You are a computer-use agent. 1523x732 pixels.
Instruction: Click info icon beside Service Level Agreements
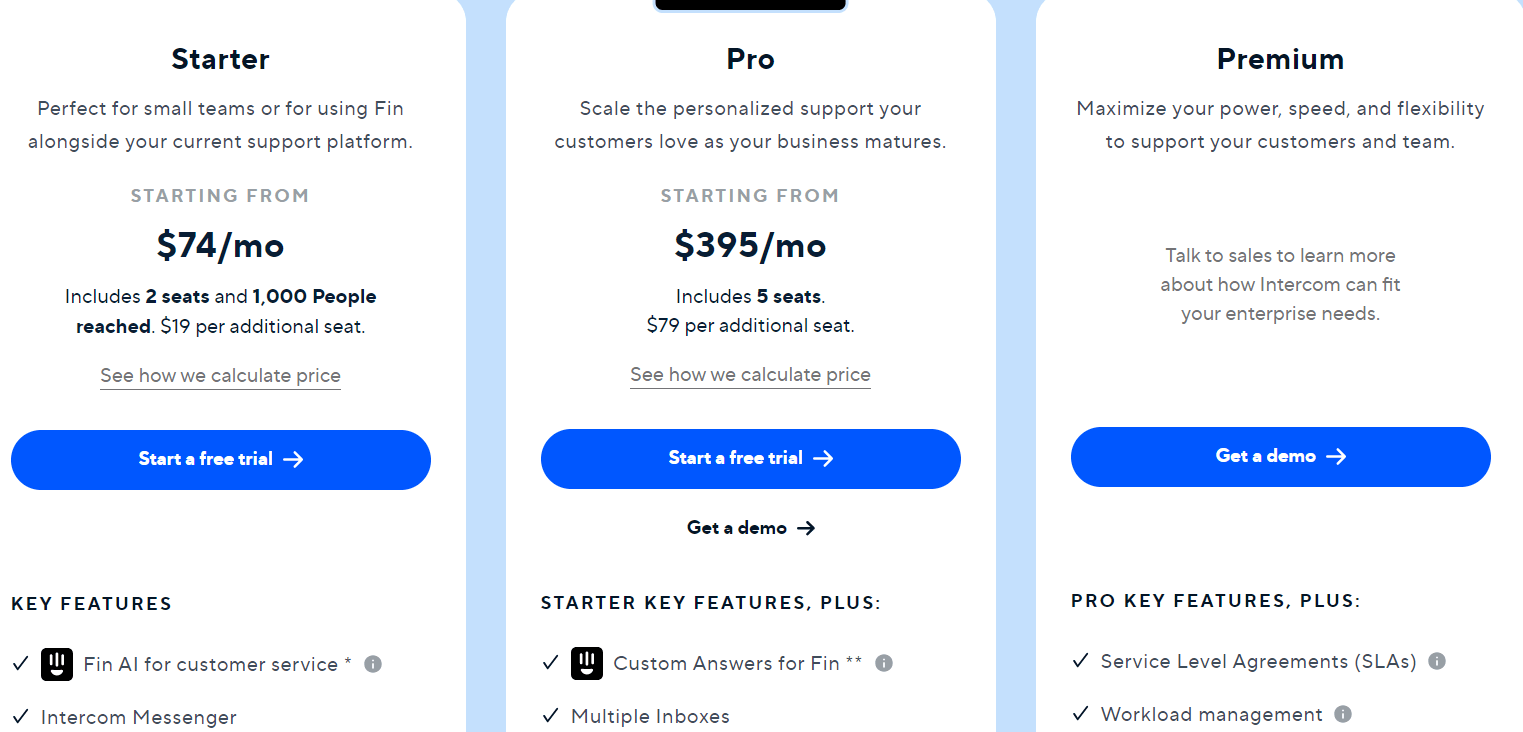(x=1437, y=661)
